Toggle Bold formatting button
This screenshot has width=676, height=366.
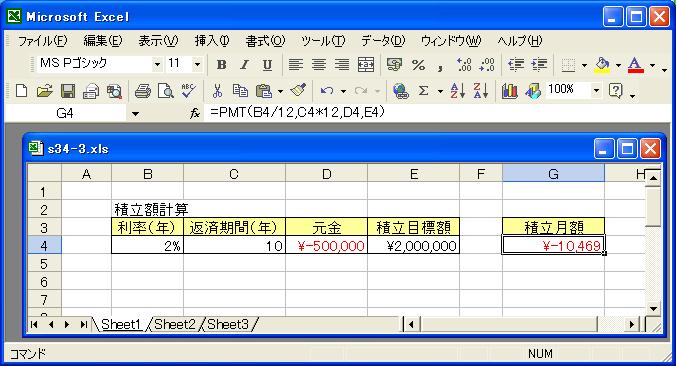click(222, 65)
